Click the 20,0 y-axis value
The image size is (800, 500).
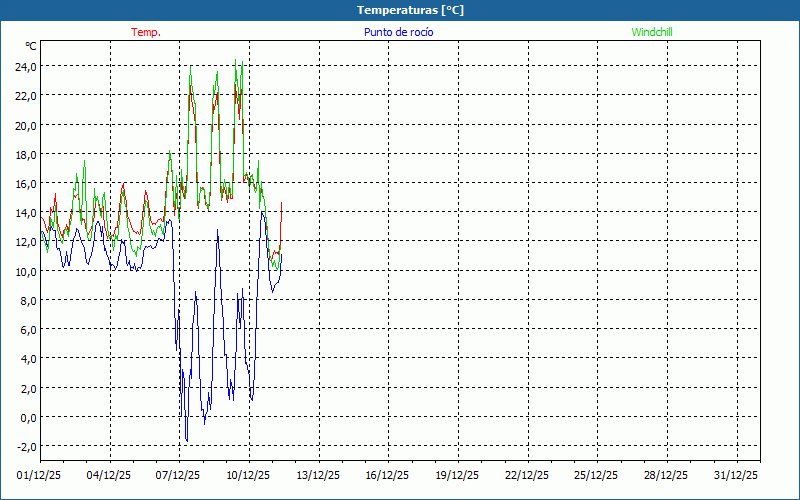(x=26, y=125)
